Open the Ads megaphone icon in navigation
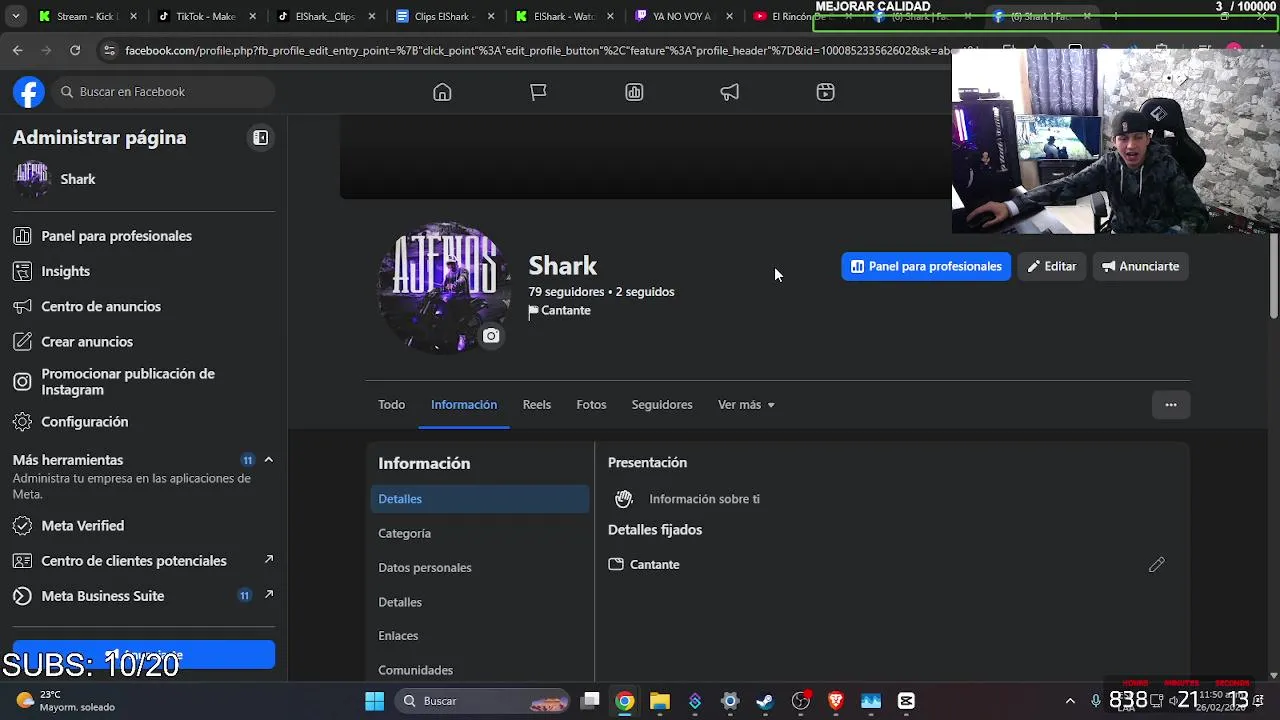Viewport: 1280px width, 720px height. (730, 92)
